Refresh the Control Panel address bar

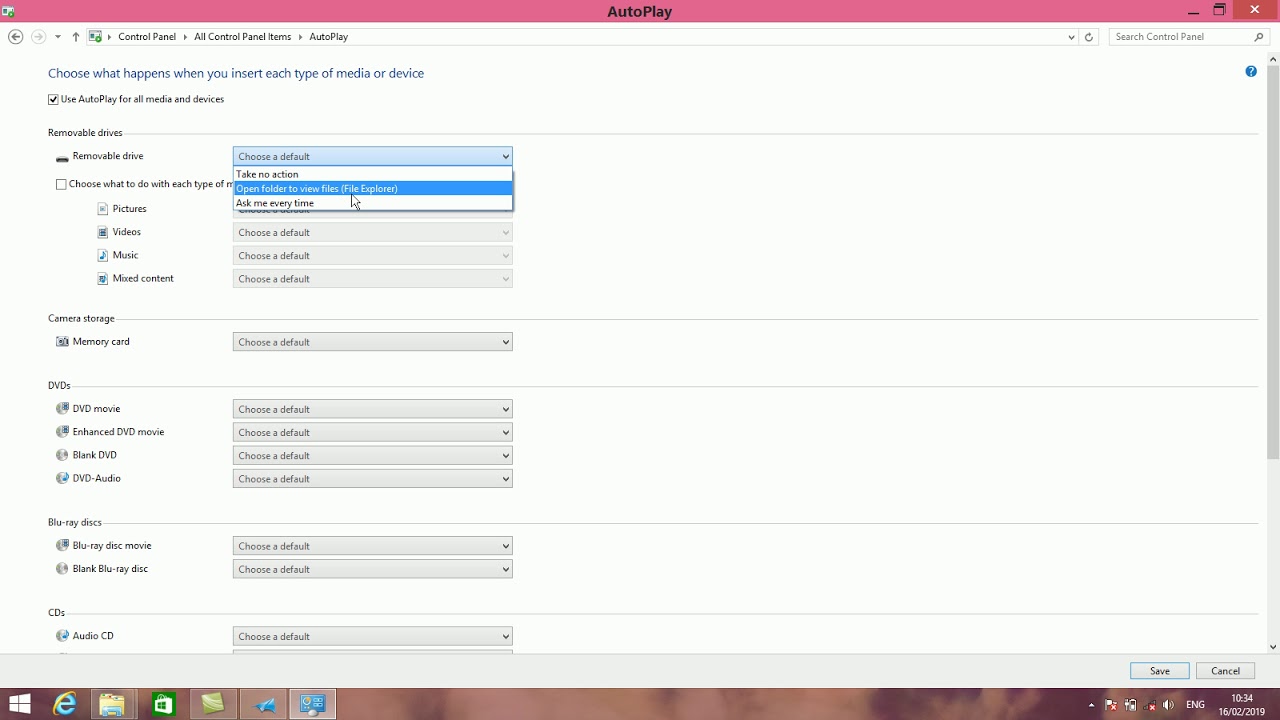click(1089, 37)
